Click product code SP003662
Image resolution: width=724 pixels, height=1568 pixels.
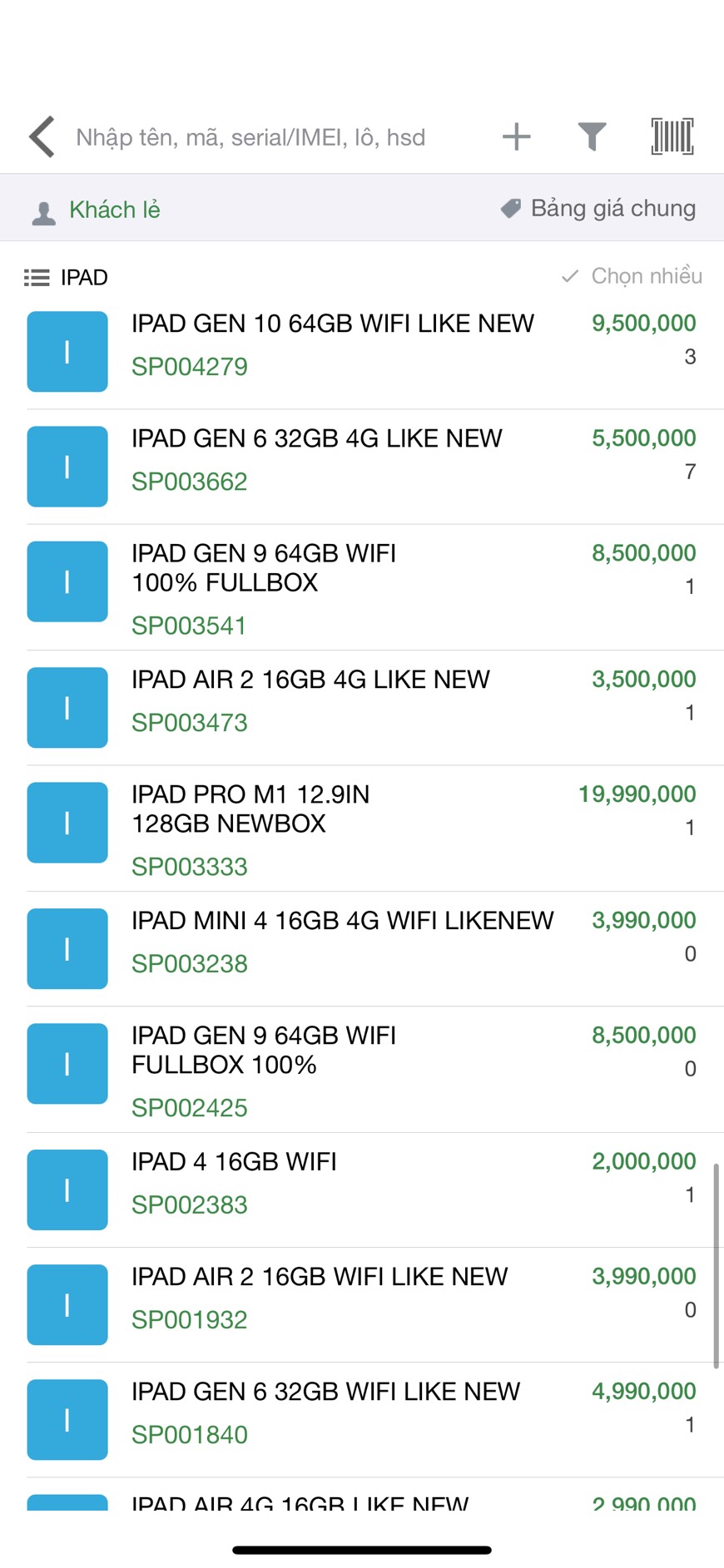pyautogui.click(x=190, y=482)
